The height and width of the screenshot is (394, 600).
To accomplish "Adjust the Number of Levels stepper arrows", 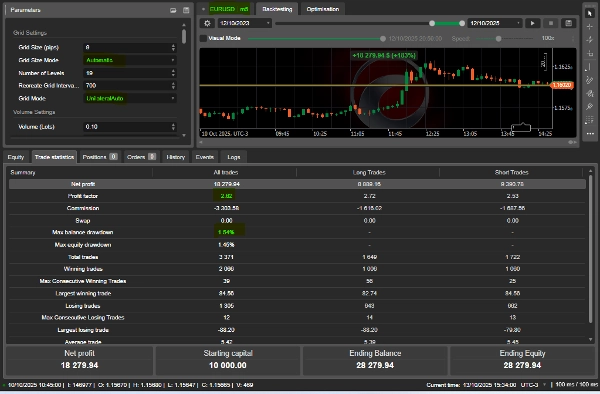I will tap(173, 73).
